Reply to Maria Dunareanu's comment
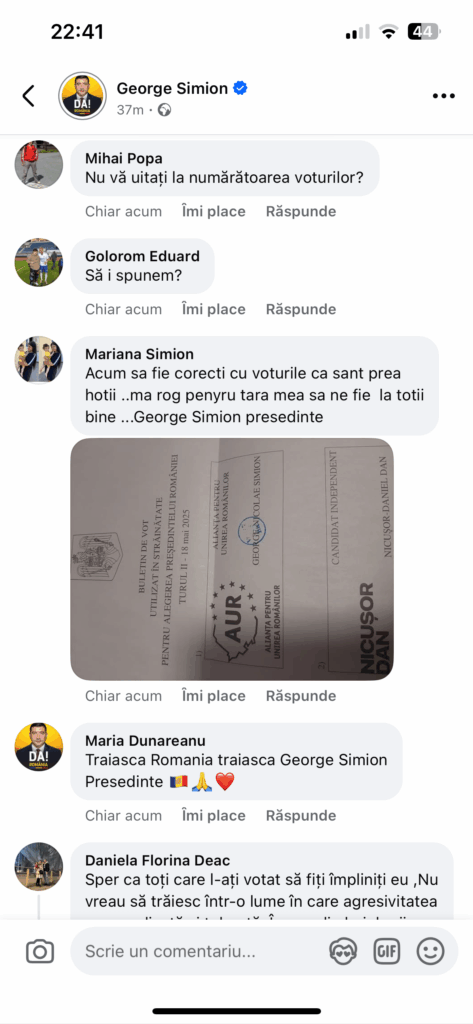473x1024 pixels. [x=301, y=816]
